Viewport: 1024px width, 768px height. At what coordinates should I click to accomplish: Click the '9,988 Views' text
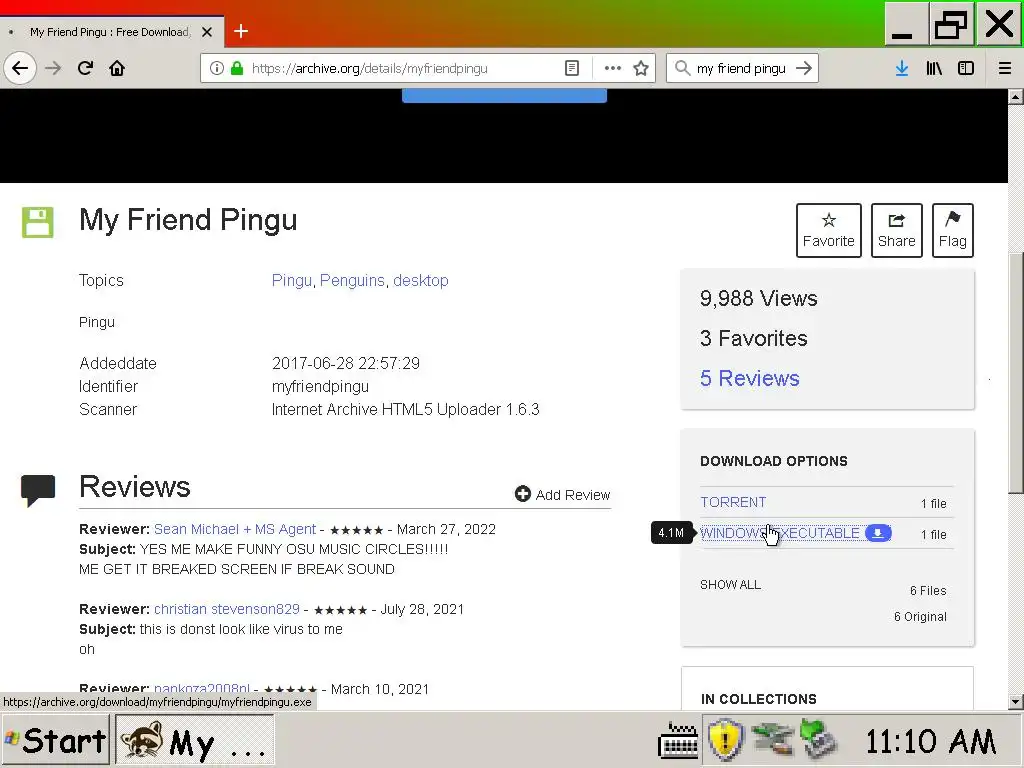coord(759,298)
